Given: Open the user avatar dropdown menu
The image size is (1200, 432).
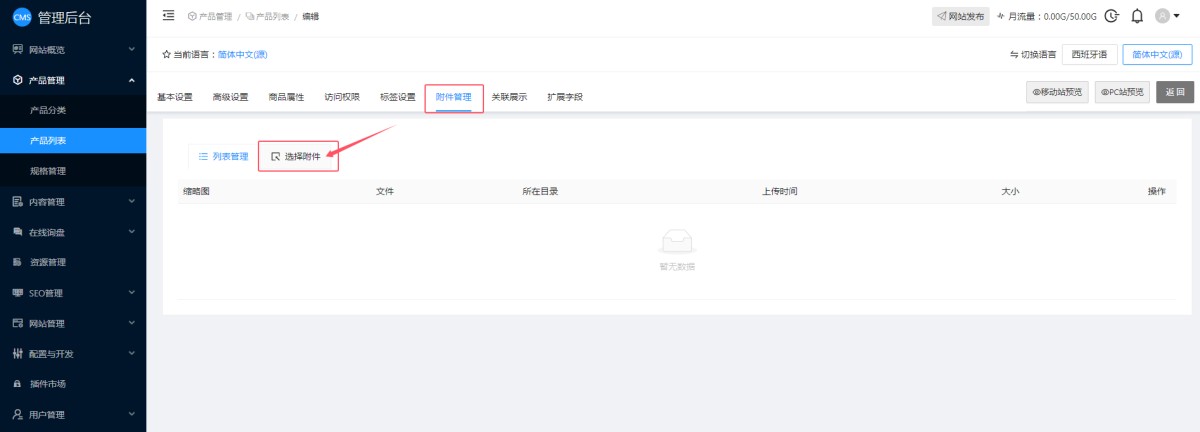Looking at the screenshot, I should (x=1168, y=16).
